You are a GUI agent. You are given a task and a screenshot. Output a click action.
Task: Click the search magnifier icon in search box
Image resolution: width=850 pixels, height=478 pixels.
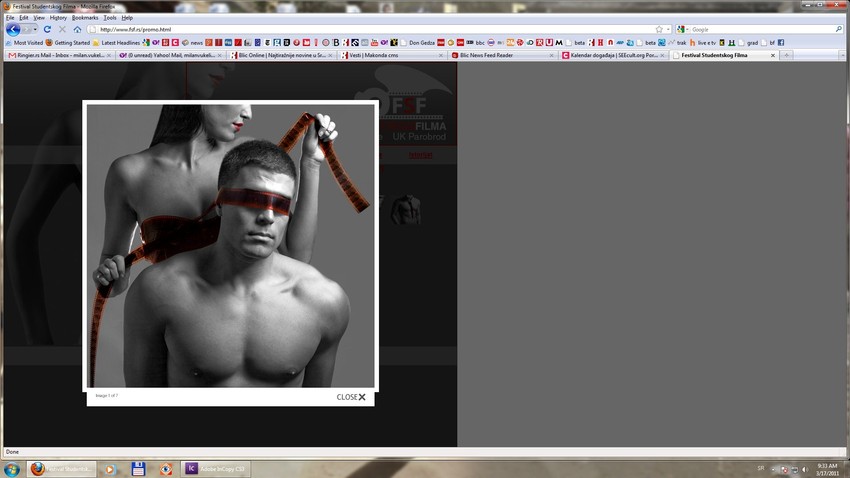pos(838,30)
